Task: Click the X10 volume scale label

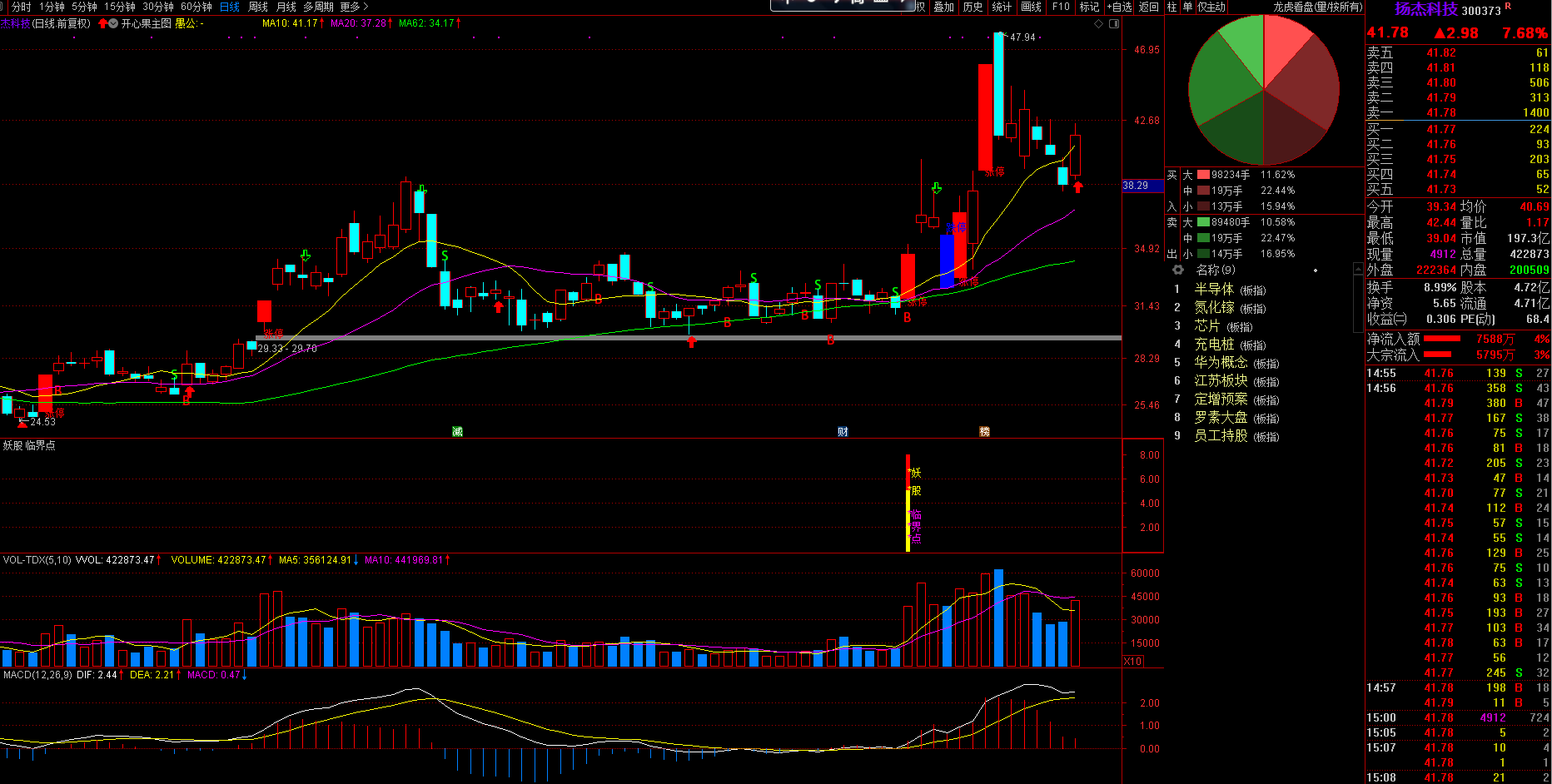Action: pos(1132,661)
